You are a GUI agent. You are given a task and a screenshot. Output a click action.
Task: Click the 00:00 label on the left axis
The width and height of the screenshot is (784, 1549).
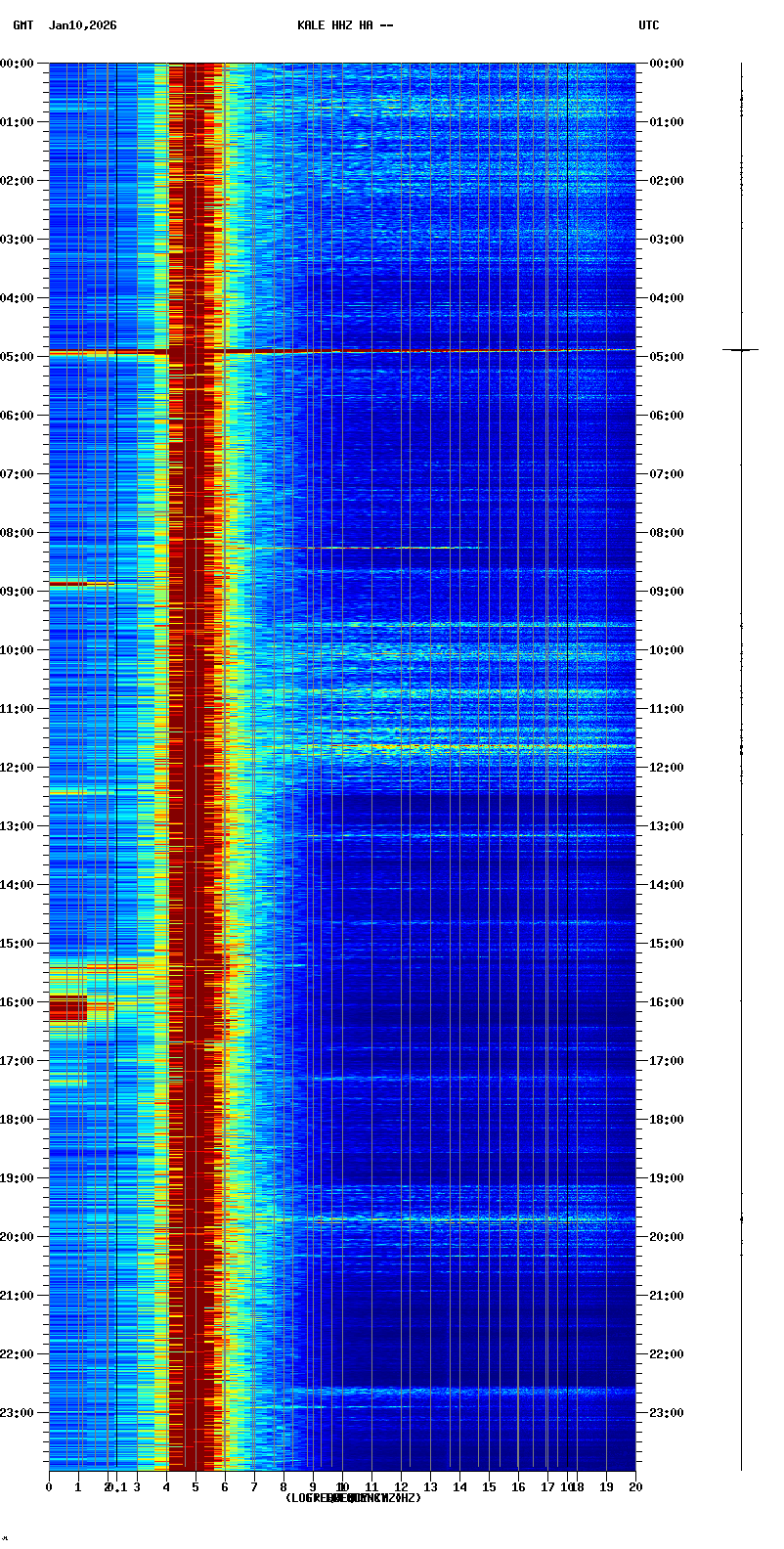17,64
